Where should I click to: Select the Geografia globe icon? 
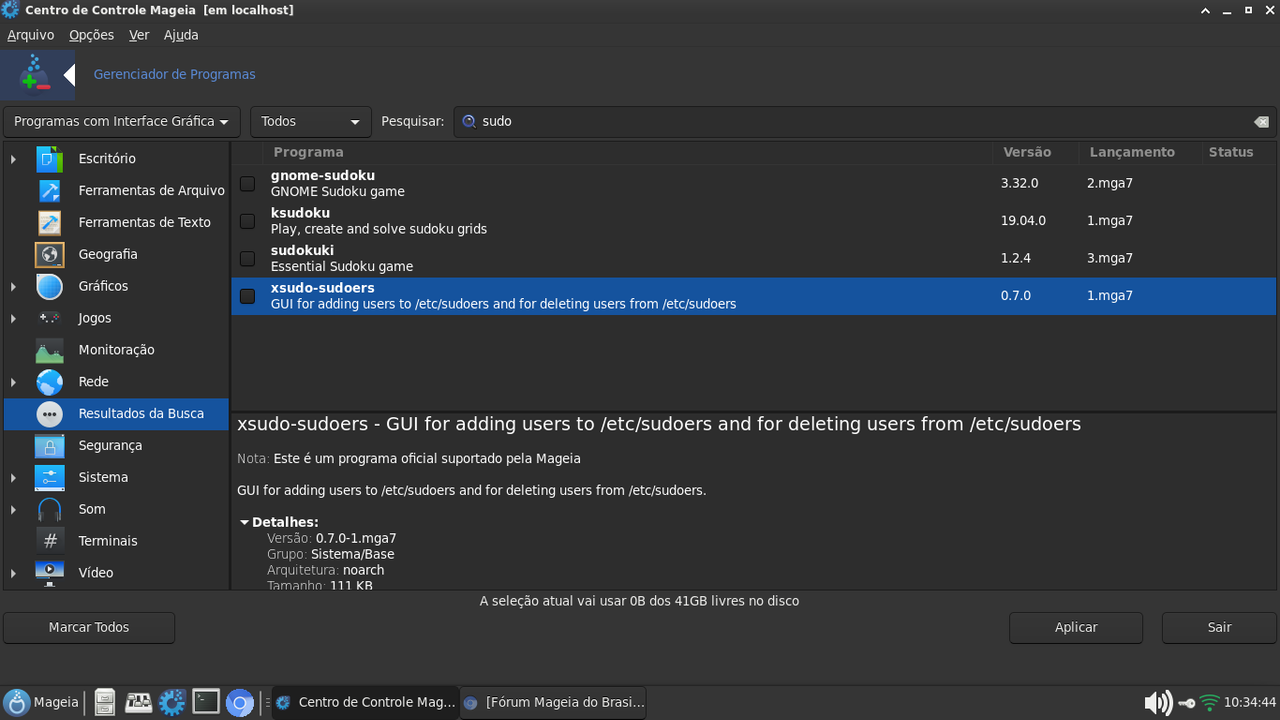click(49, 255)
